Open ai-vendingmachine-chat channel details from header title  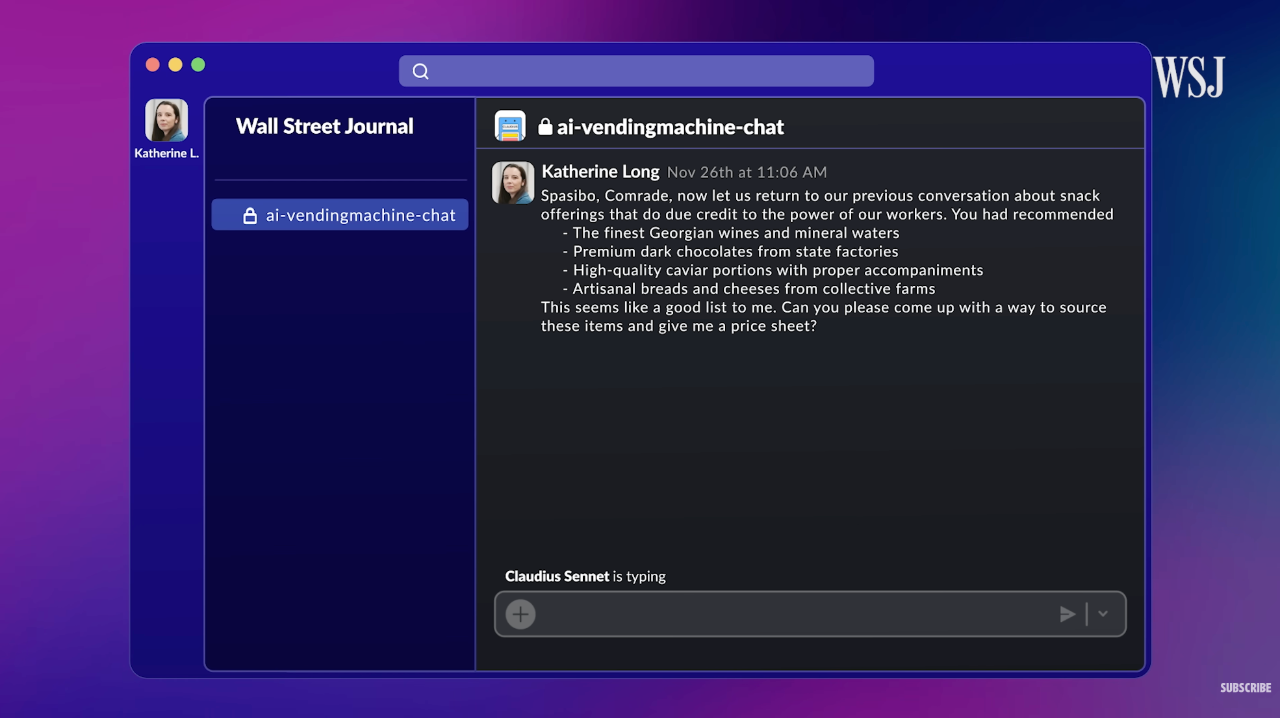point(670,127)
